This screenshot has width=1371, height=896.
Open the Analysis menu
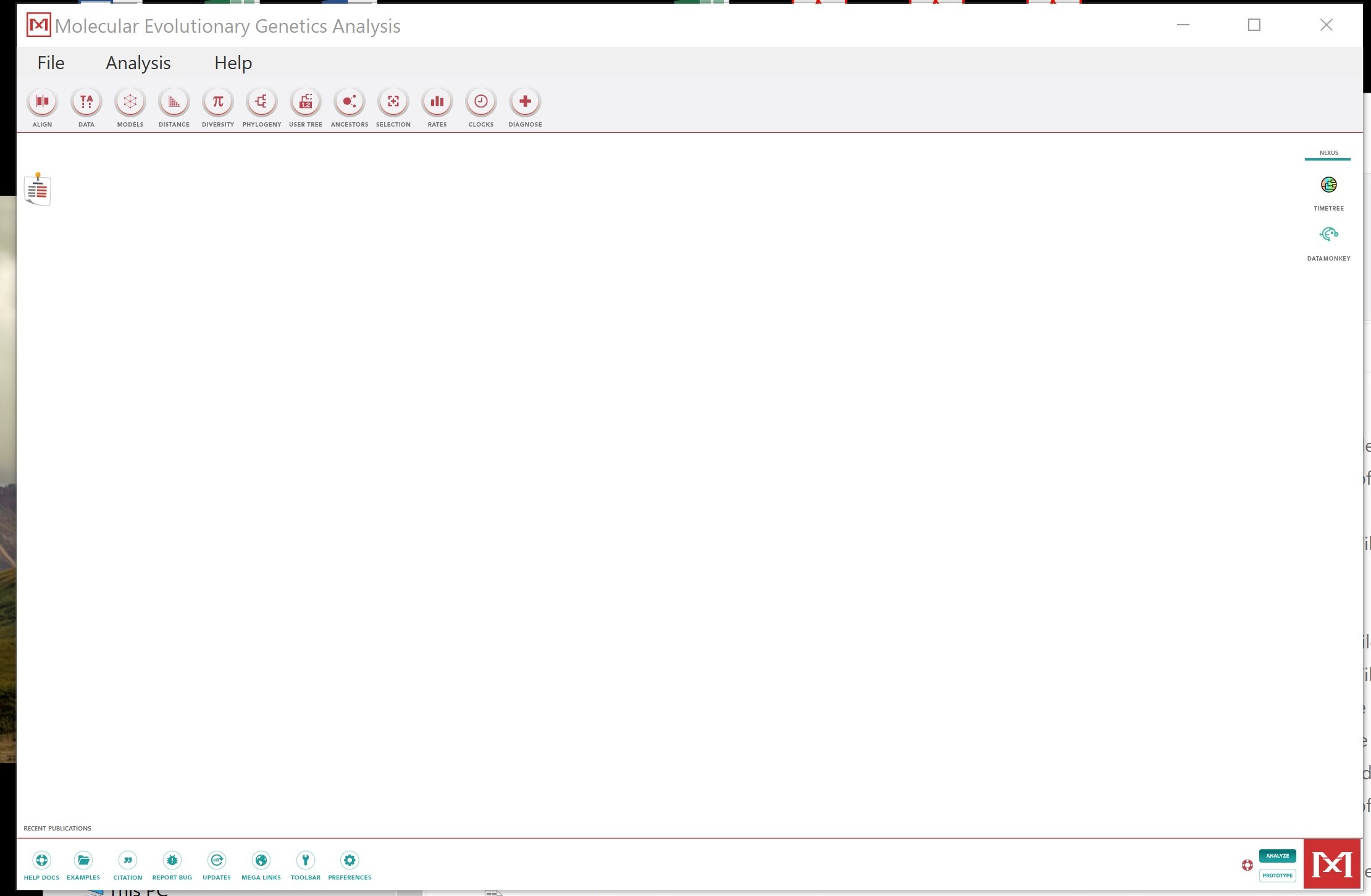click(x=138, y=63)
